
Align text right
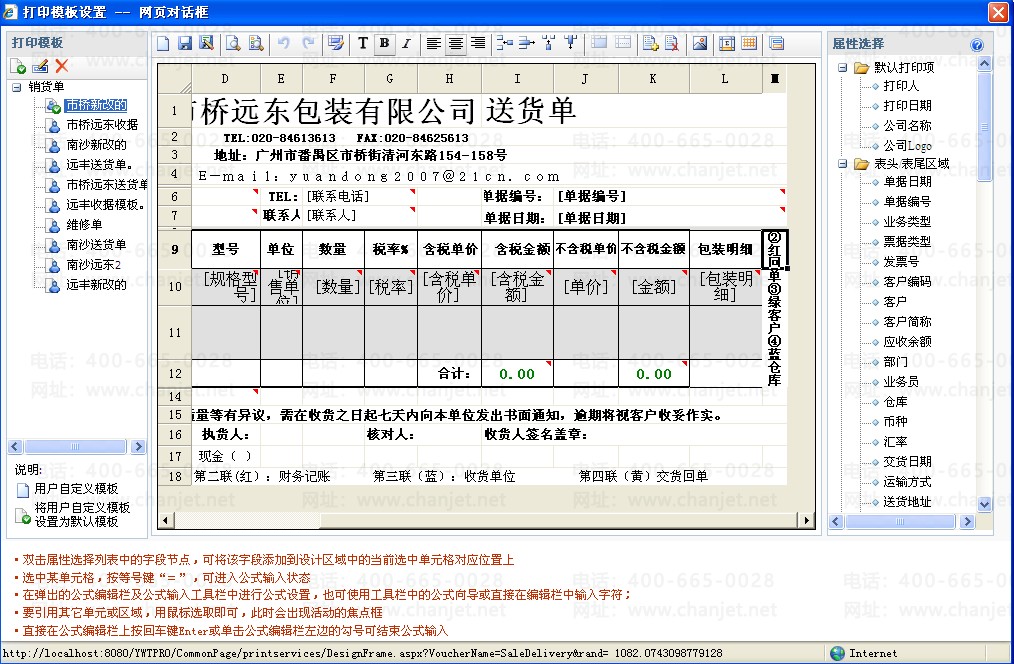[478, 43]
